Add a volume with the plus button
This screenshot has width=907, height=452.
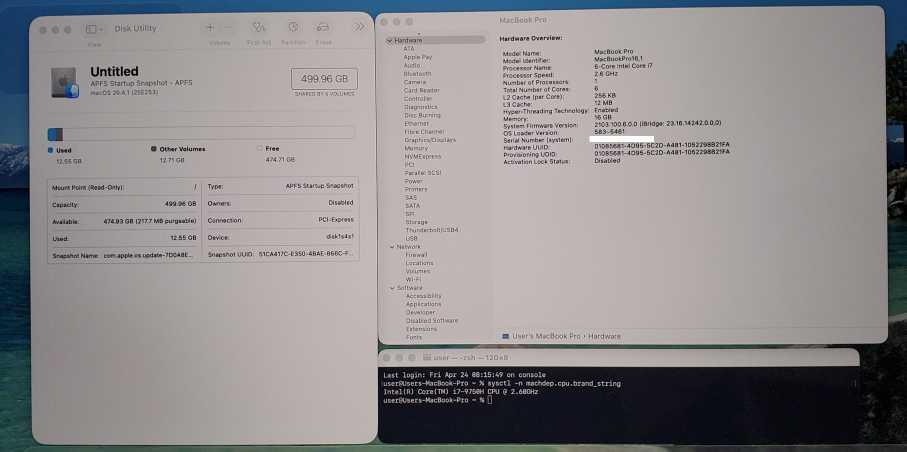(211, 28)
